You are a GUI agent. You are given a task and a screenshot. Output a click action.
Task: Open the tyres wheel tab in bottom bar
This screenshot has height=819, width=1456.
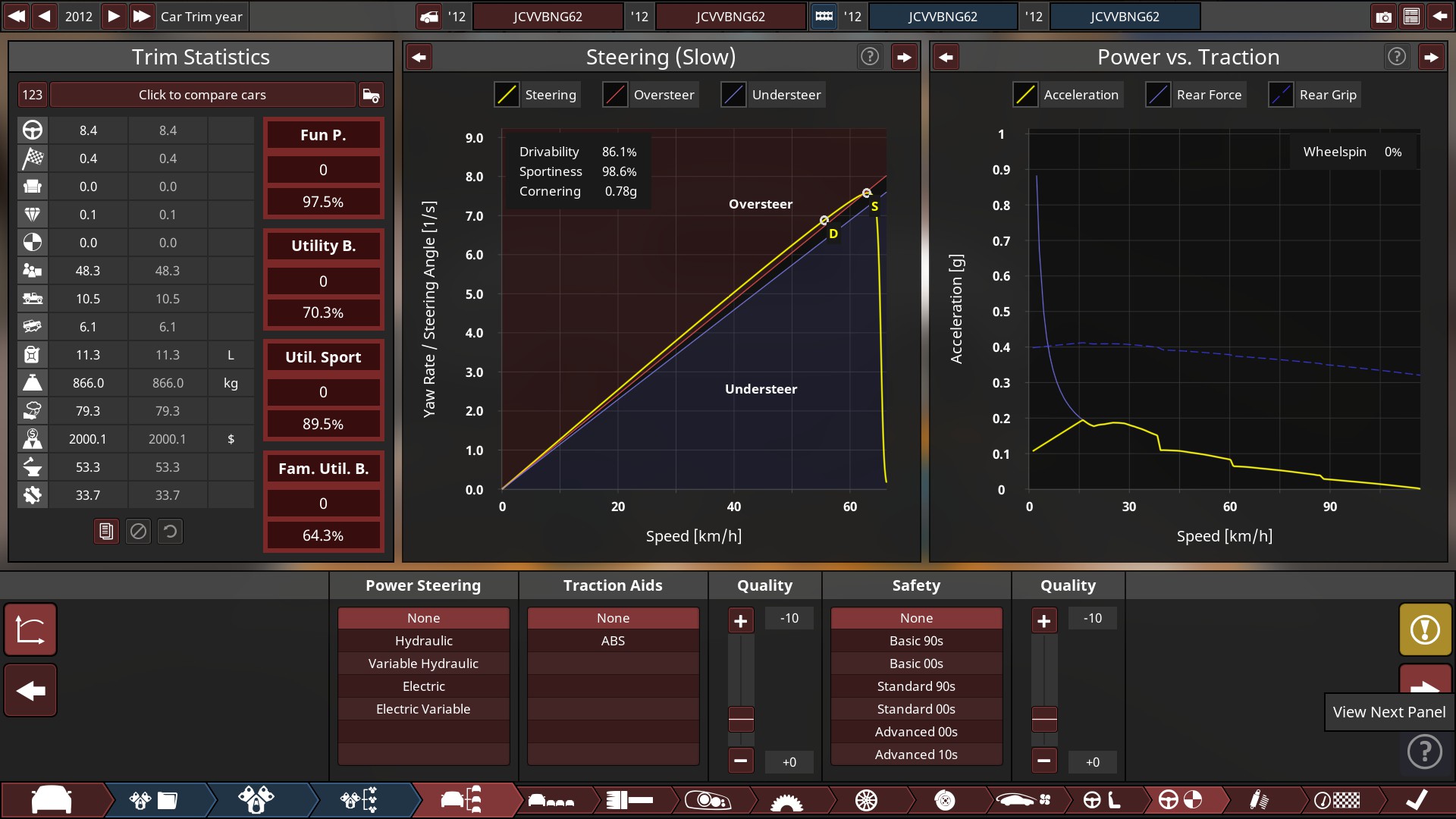coord(865,800)
